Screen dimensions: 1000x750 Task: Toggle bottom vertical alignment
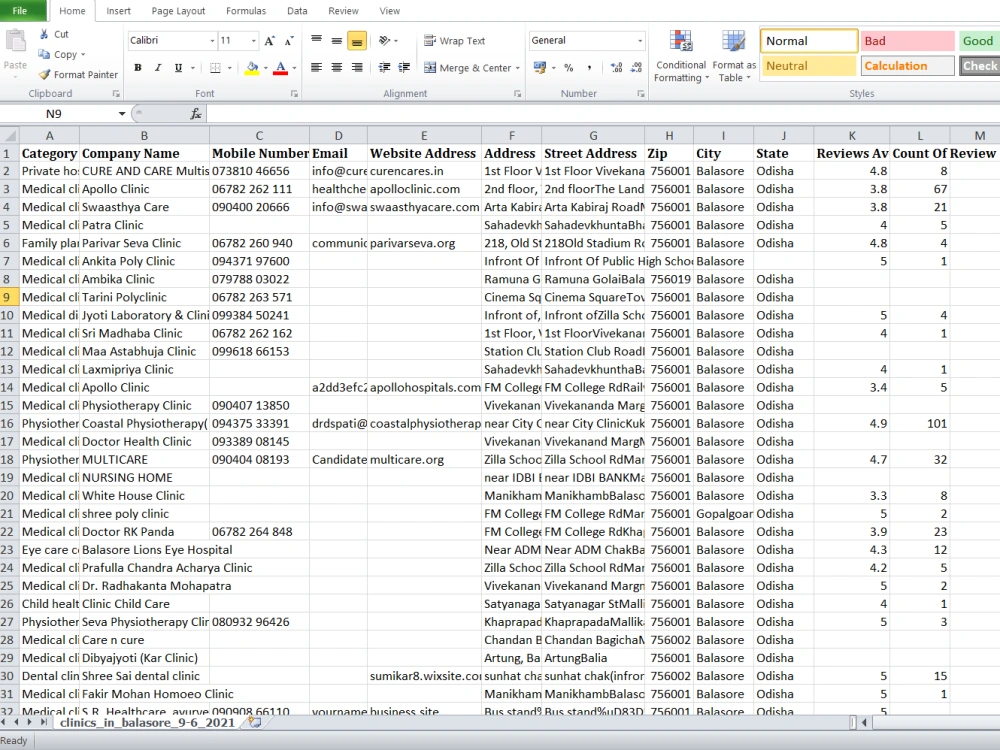(357, 41)
